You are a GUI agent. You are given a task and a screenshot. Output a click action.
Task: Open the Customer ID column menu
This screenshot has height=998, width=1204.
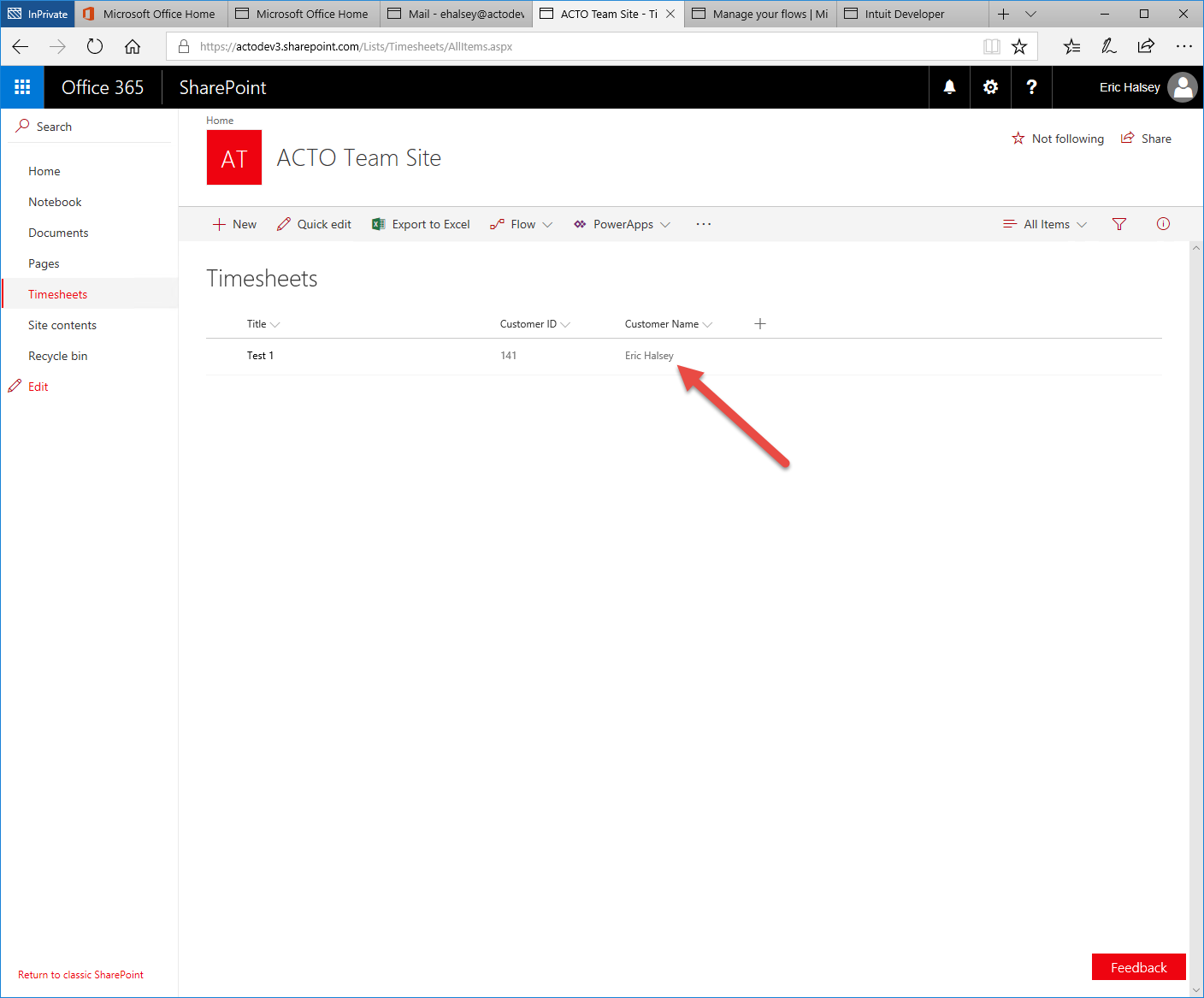[535, 324]
